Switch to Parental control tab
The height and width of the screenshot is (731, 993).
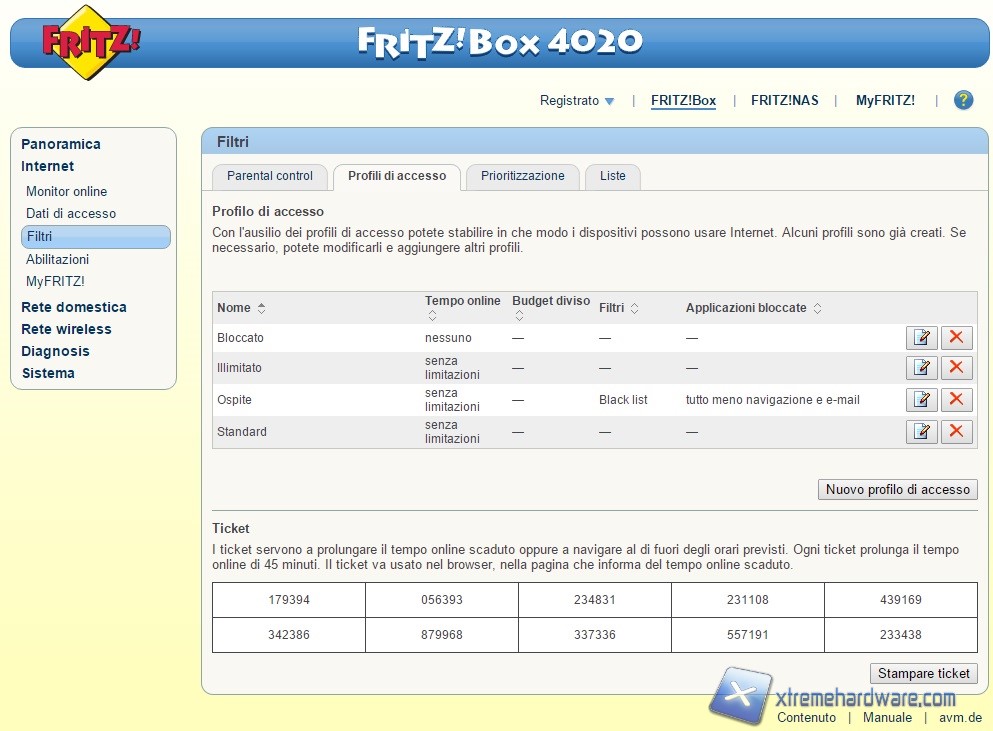pyautogui.click(x=270, y=176)
